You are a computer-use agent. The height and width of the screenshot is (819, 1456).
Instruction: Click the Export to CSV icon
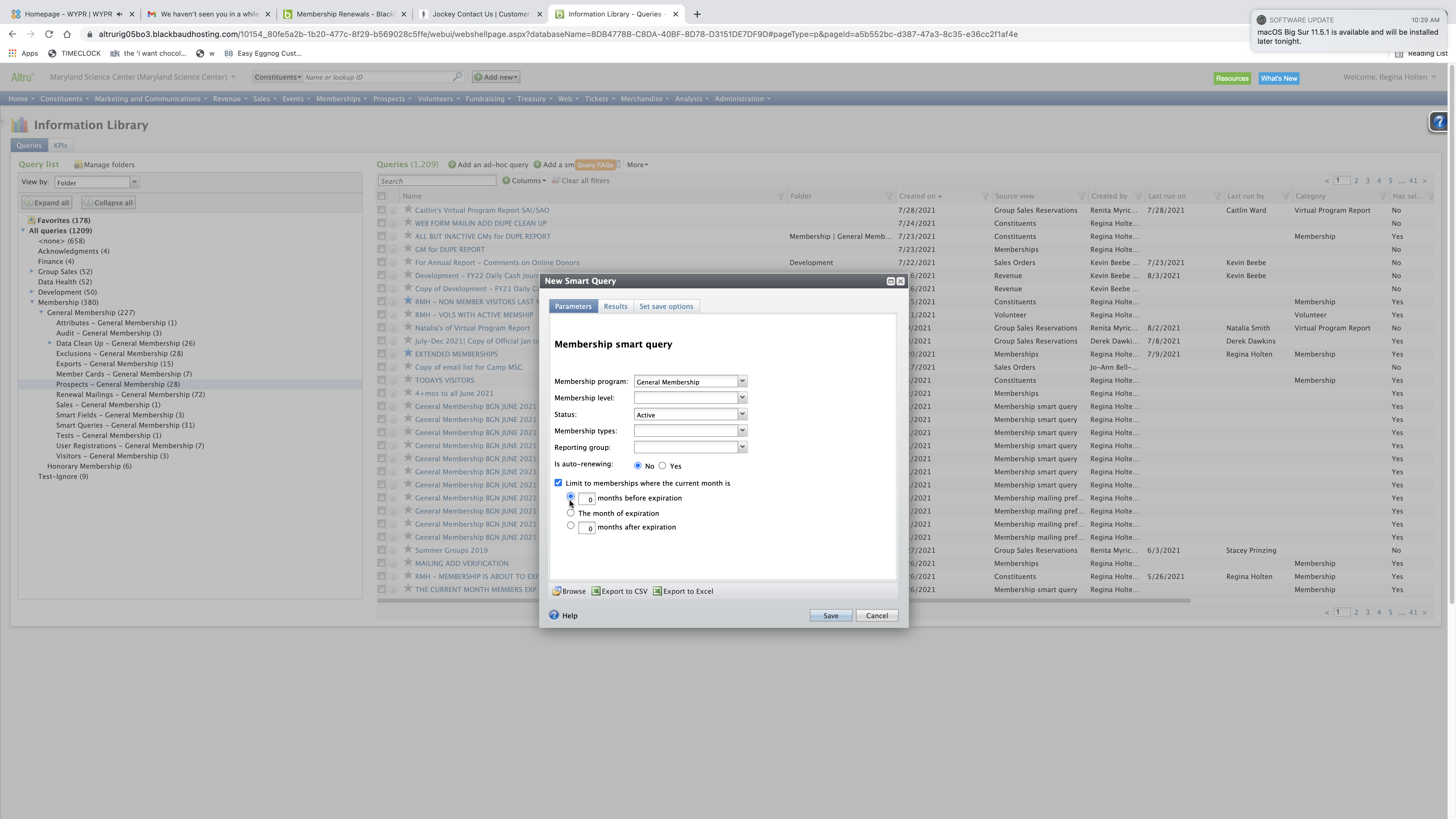point(596,591)
